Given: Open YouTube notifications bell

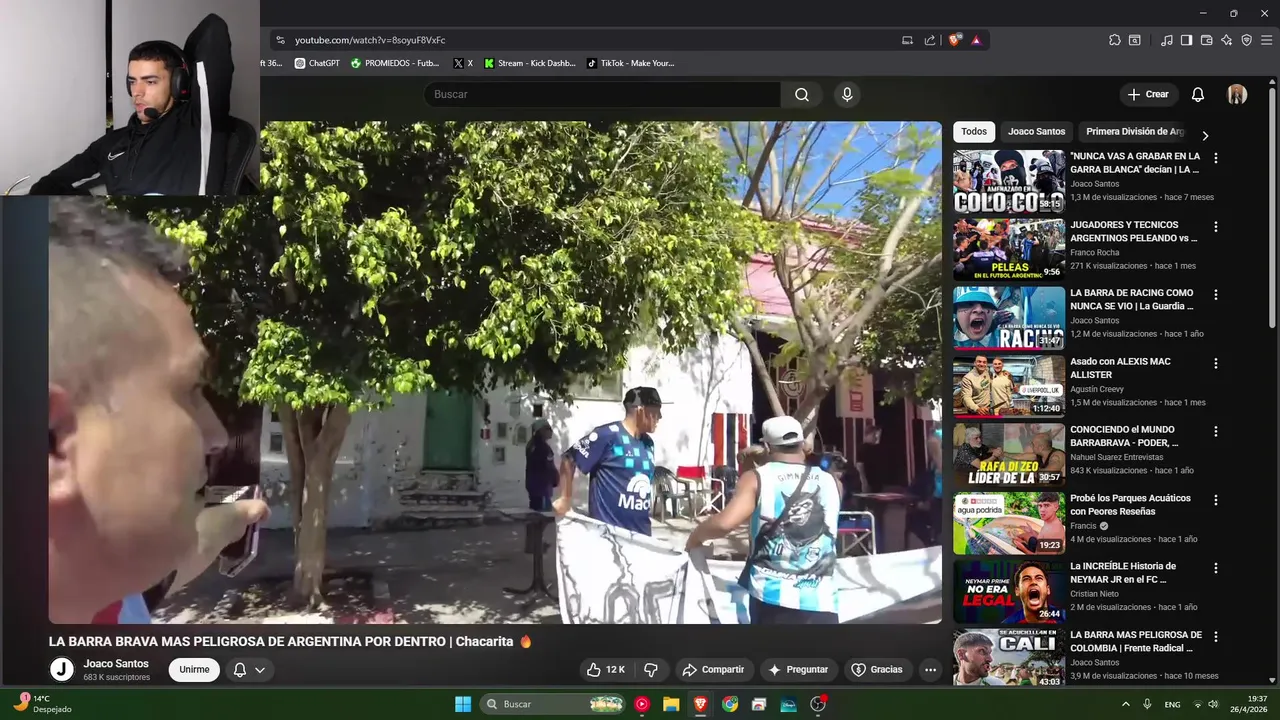Looking at the screenshot, I should (x=1198, y=94).
